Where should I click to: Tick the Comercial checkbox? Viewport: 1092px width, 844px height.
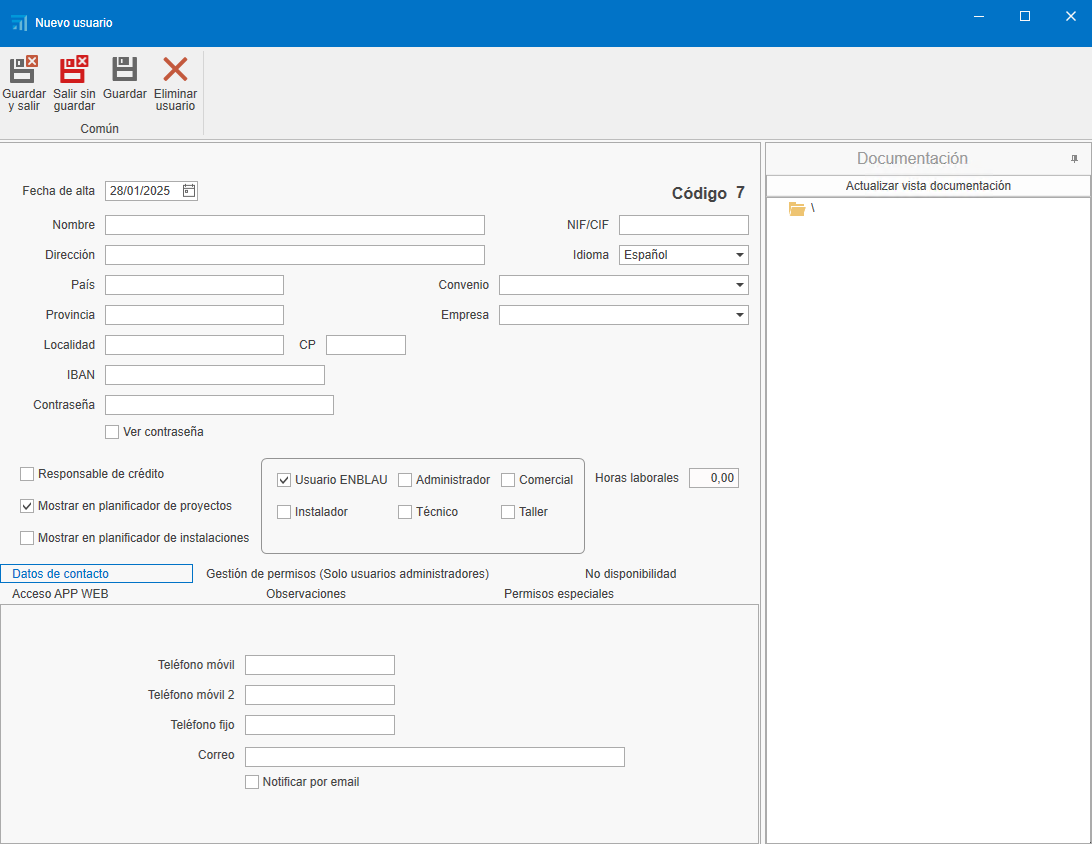point(508,480)
